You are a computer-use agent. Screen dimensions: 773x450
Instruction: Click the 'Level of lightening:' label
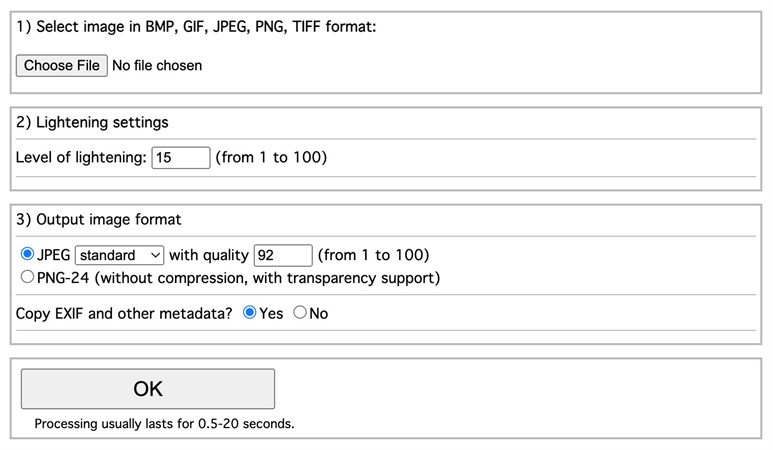pyautogui.click(x=81, y=157)
